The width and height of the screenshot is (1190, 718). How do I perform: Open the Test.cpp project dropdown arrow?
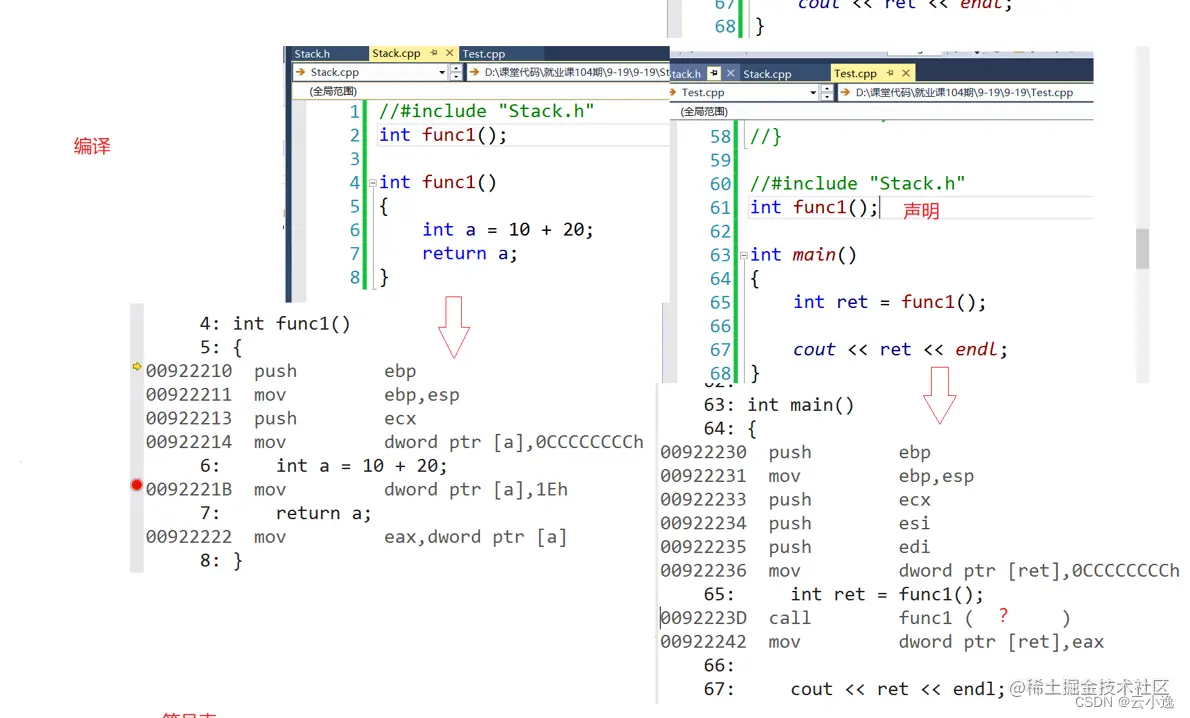coord(813,93)
